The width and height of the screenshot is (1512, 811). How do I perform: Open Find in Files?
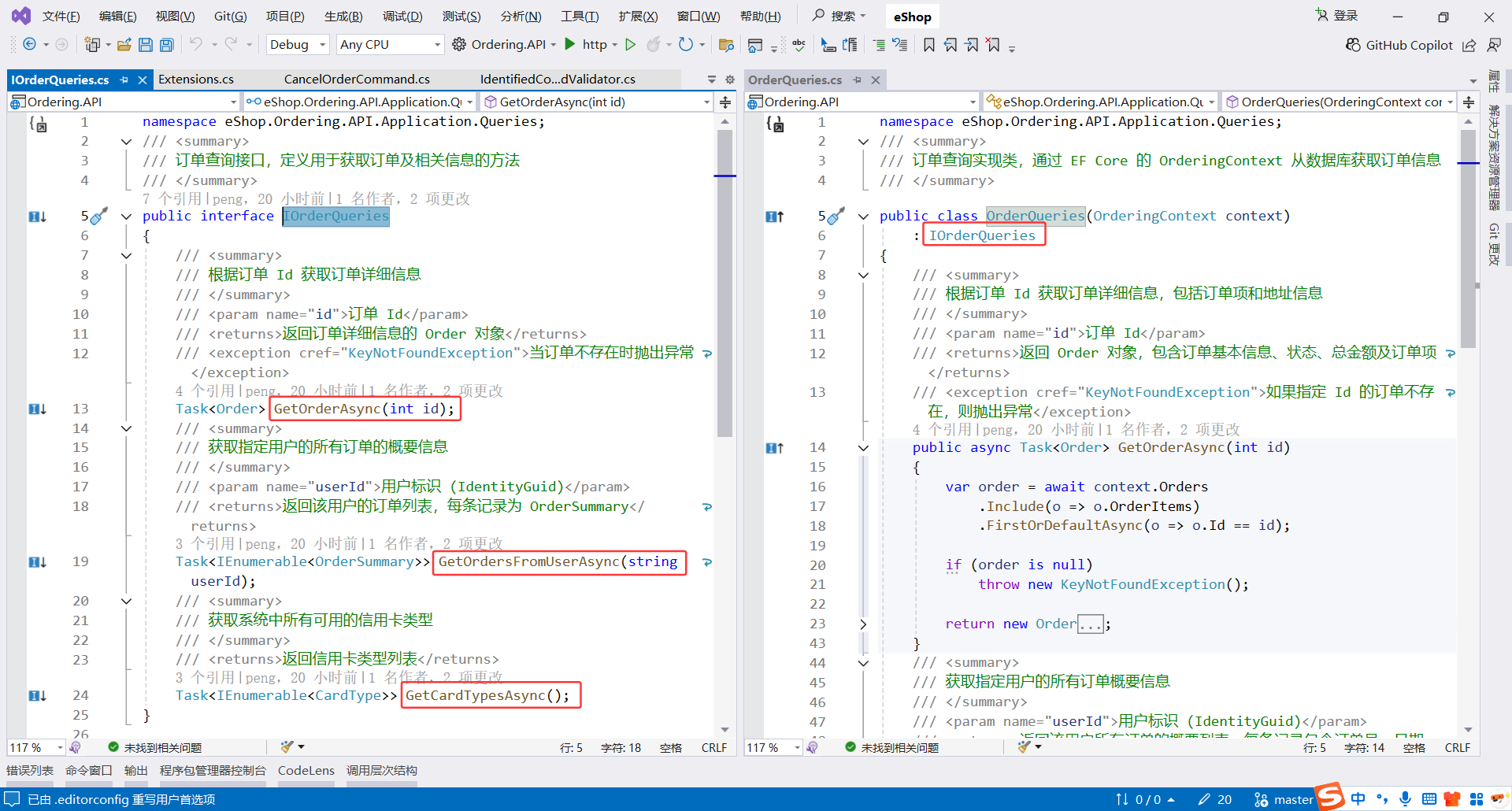click(x=726, y=45)
